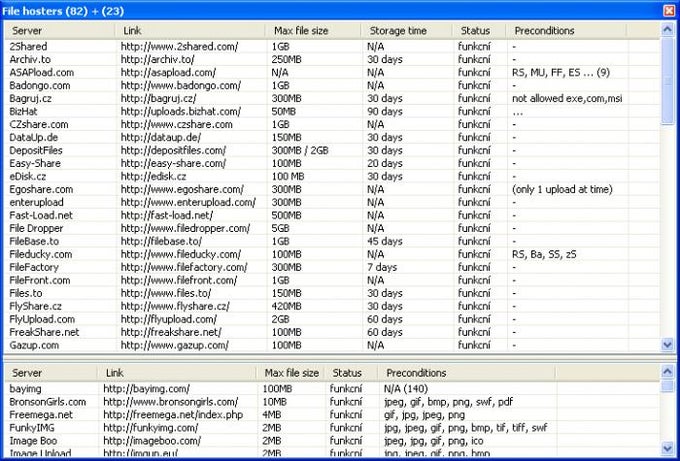Select the enterupload row
The width and height of the screenshot is (680, 461).
click(332, 203)
